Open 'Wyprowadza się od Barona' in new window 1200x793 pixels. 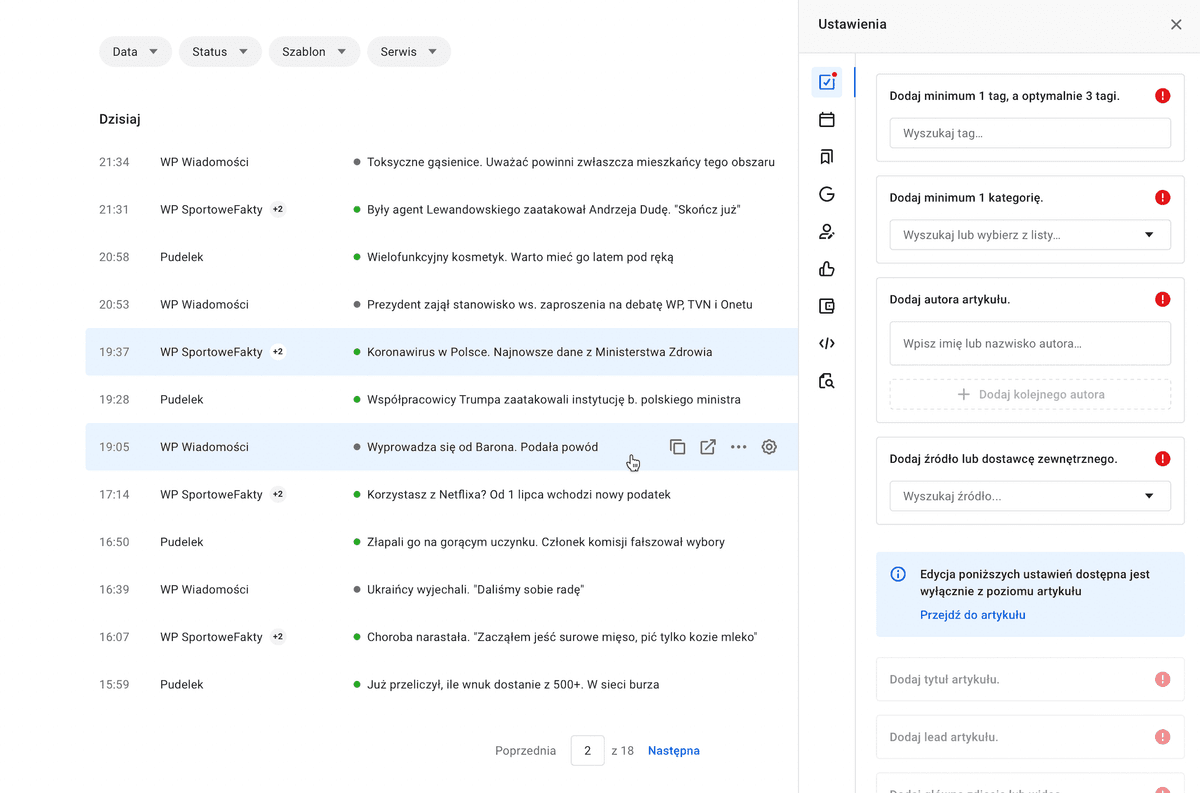click(x=708, y=447)
